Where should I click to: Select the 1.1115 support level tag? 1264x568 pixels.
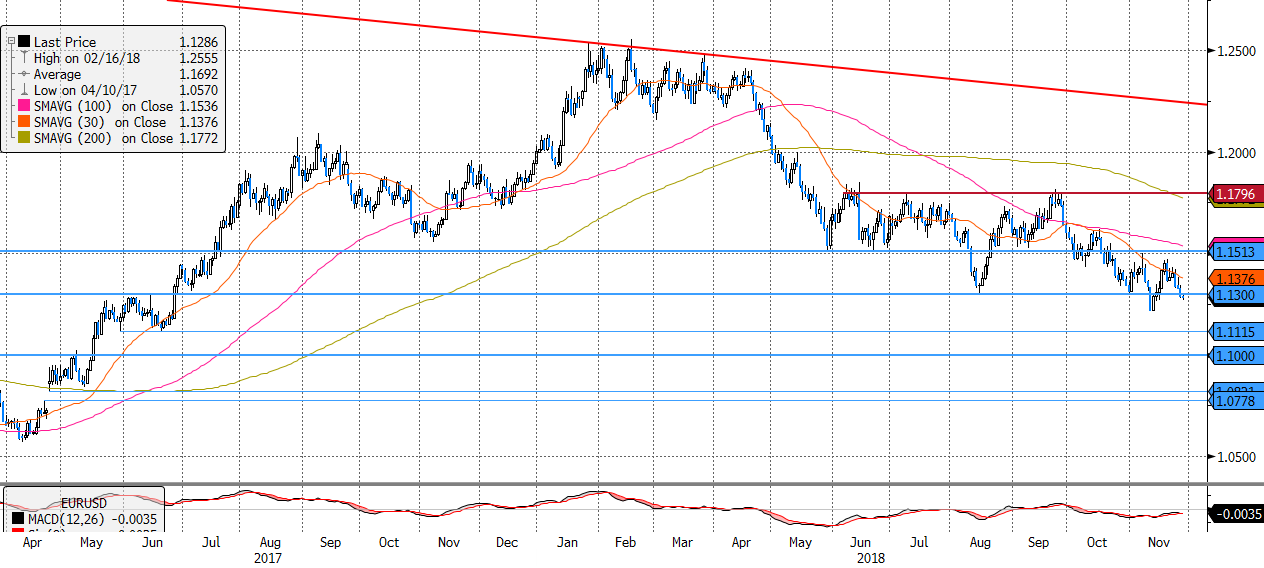pyautogui.click(x=1236, y=332)
